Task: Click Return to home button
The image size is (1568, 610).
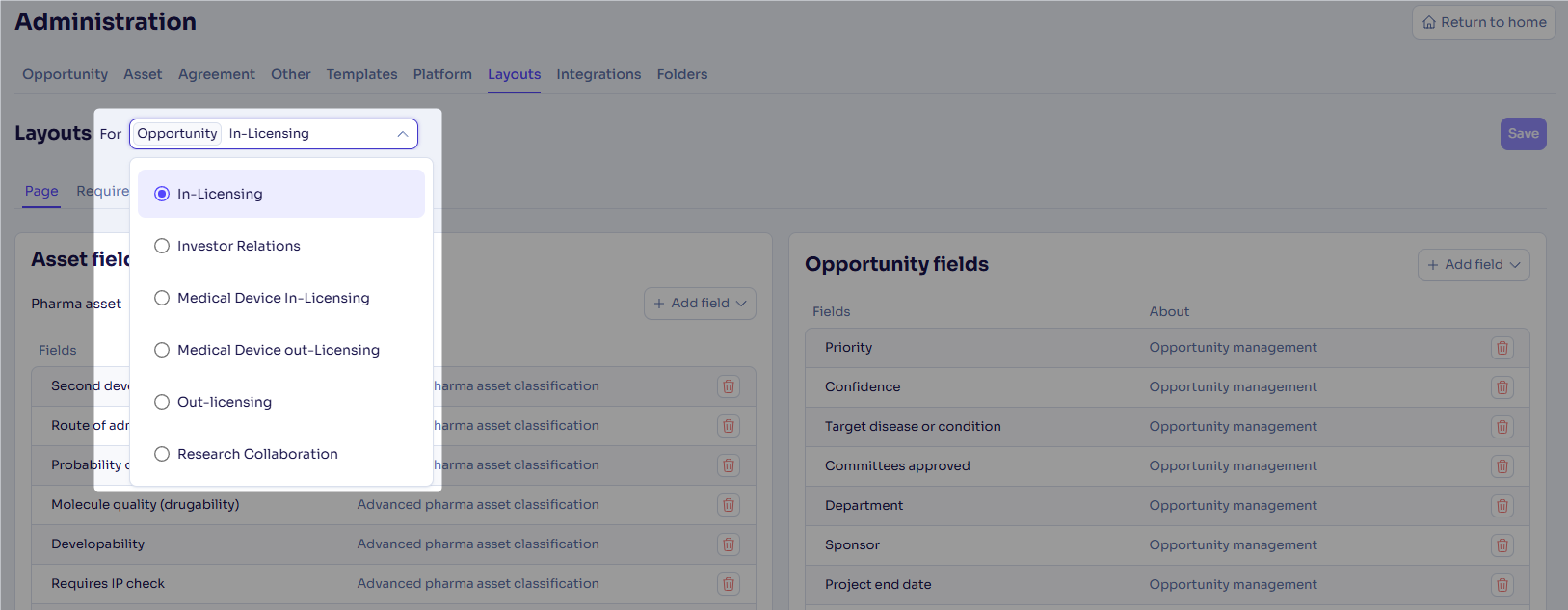Action: coord(1484,22)
